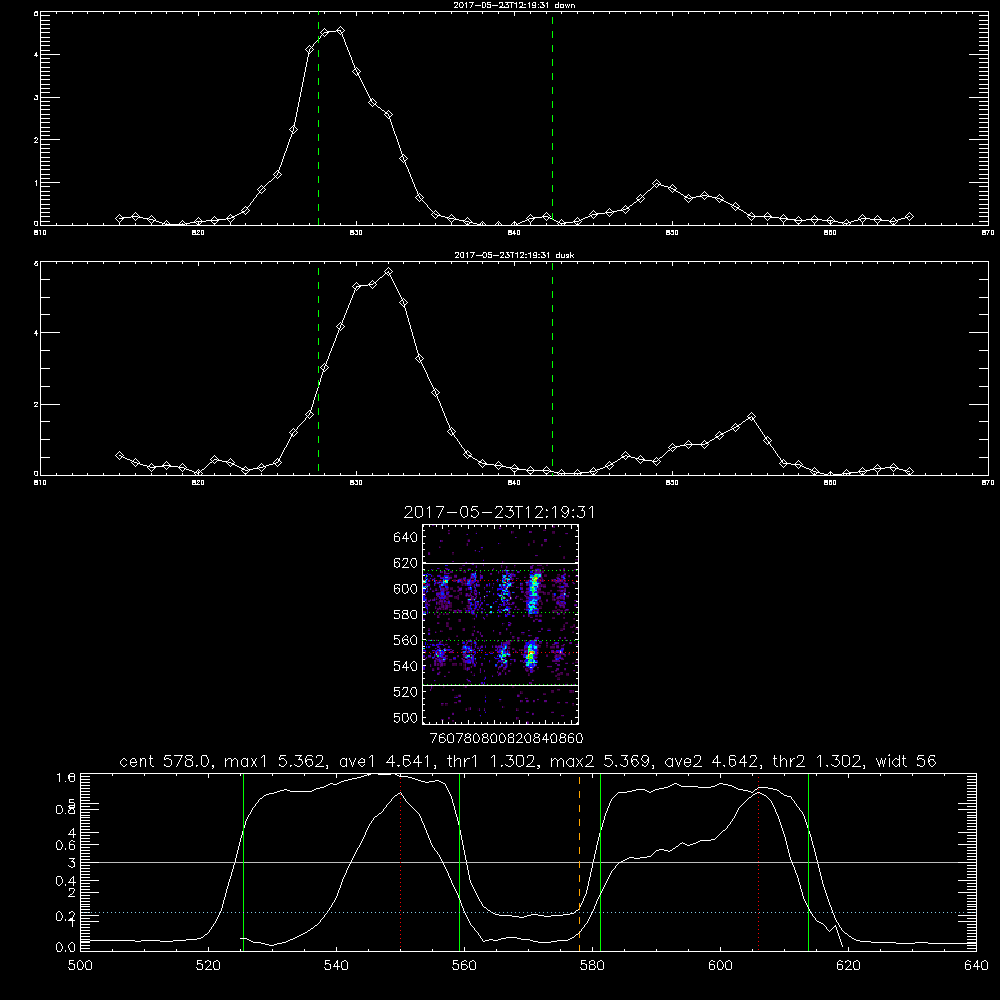Viewport: 1000px width, 1000px height.
Task: Click the "640" label on heatmap y-axis
Action: [406, 537]
